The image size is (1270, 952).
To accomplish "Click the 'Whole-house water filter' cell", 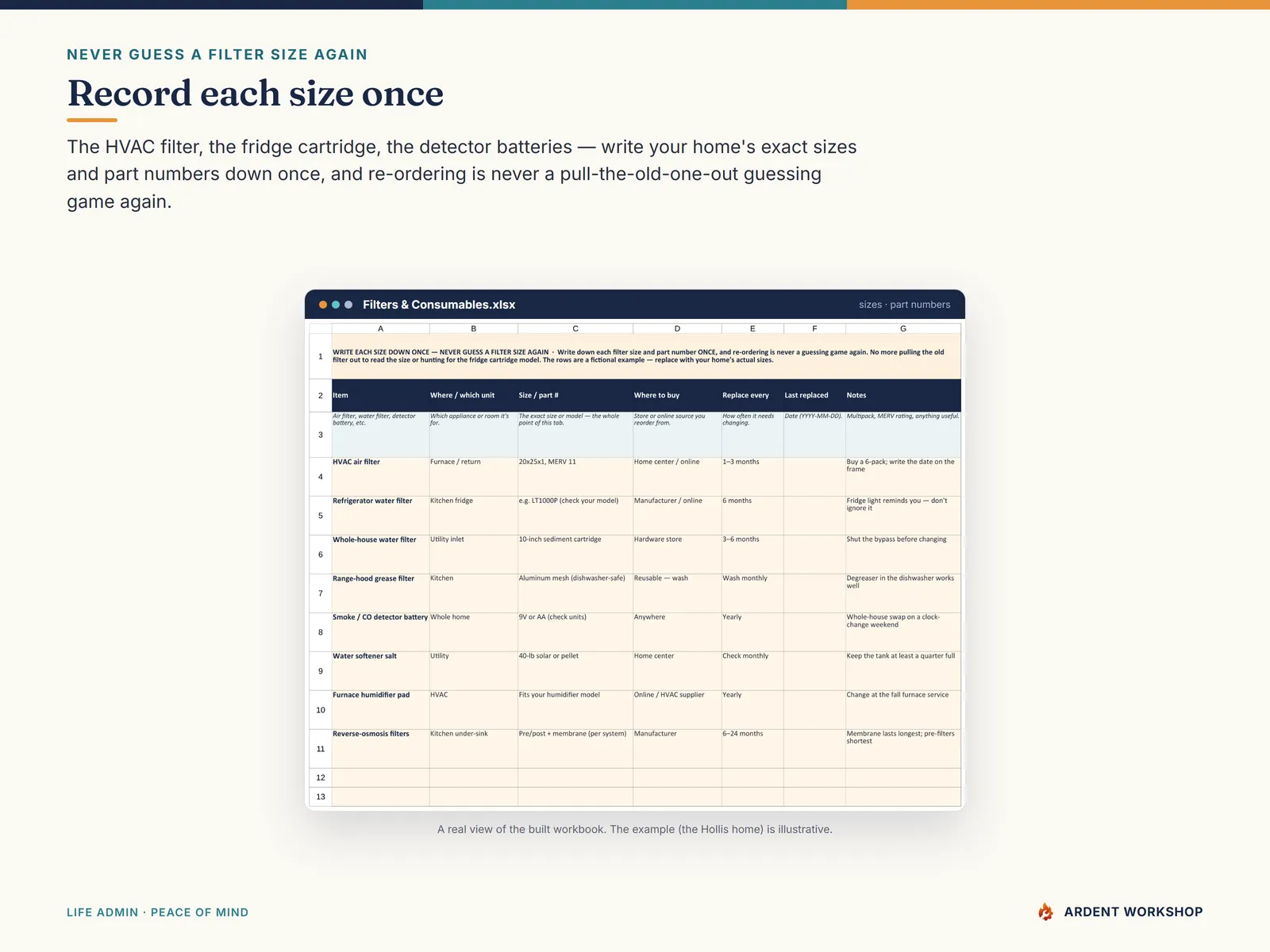I will [x=381, y=555].
